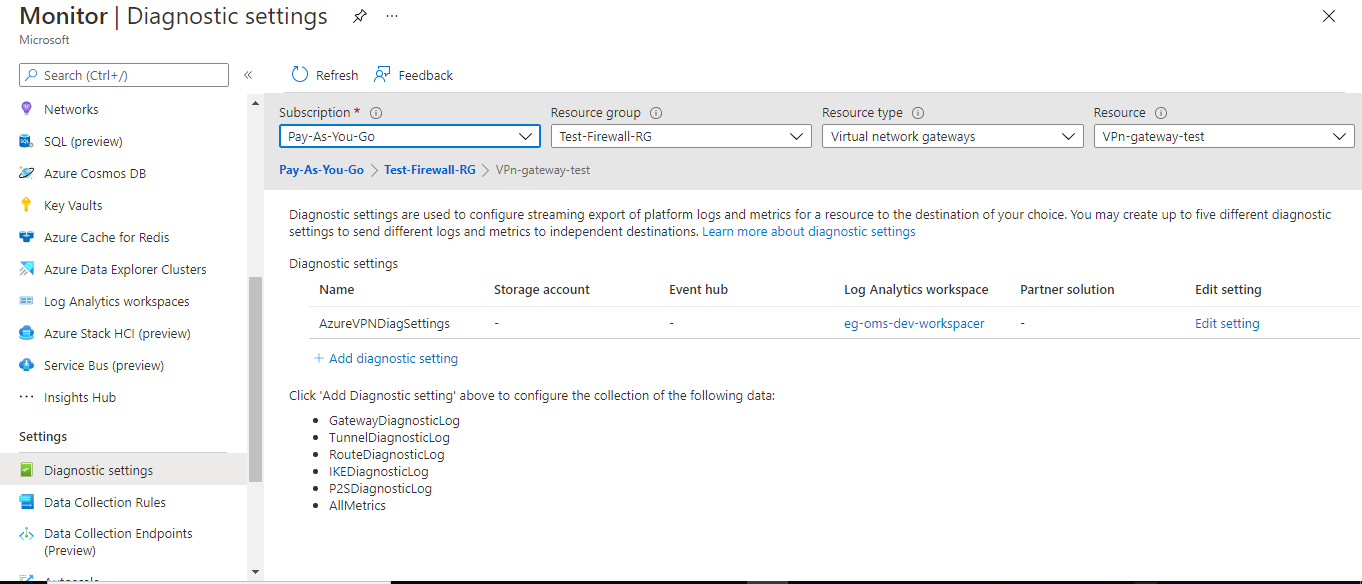Close the Monitor blade
Screen dimensions: 1362x584
point(1329,16)
